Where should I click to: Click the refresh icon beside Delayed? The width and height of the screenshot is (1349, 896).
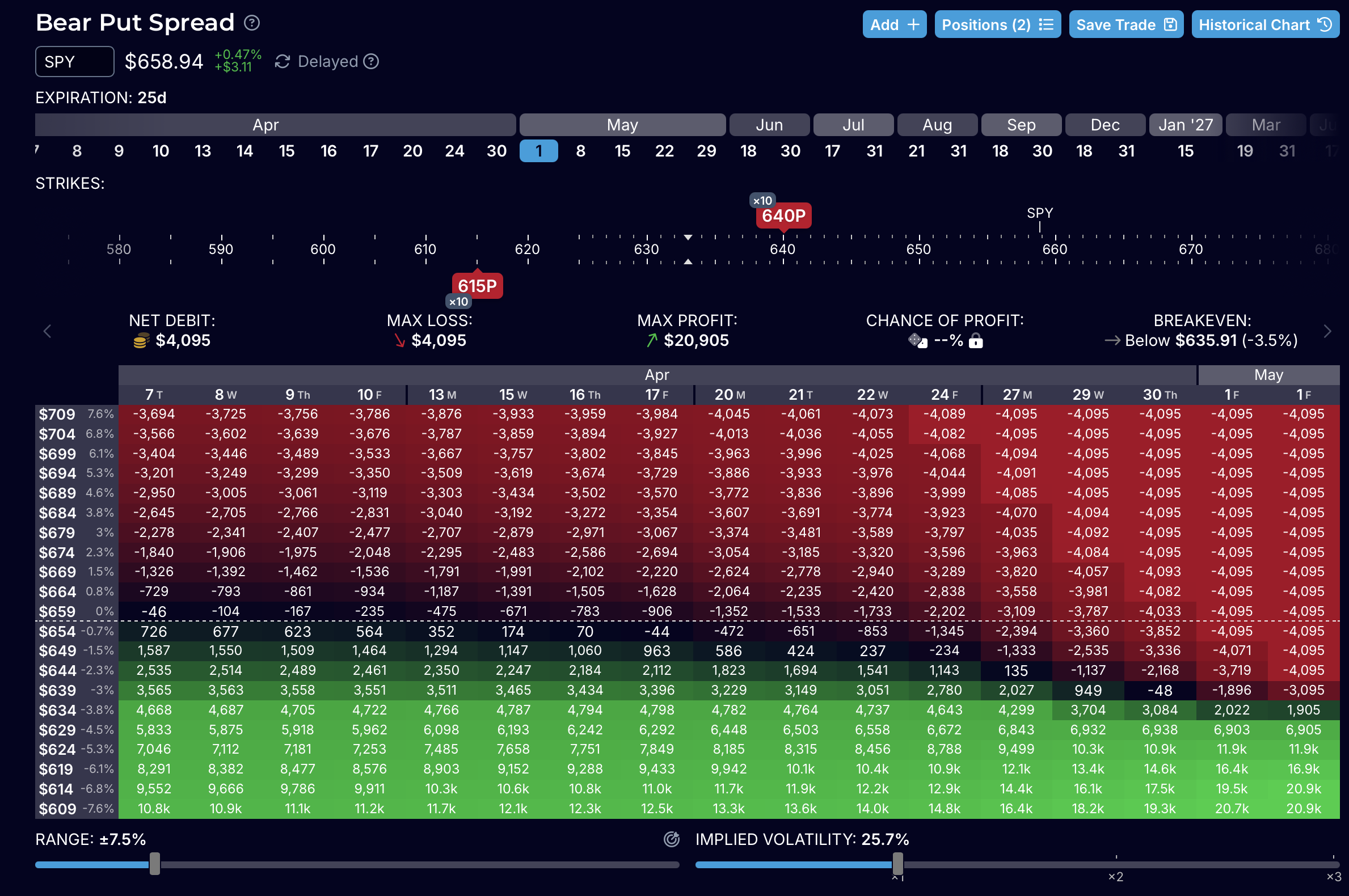point(283,62)
